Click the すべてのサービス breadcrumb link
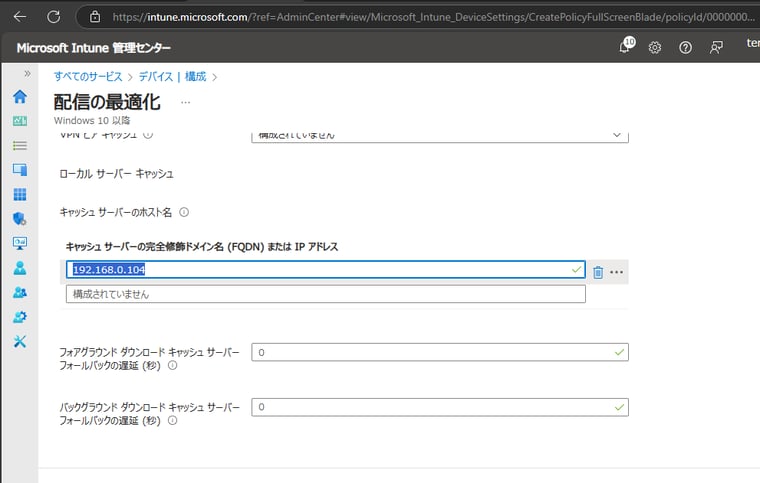 pos(88,77)
